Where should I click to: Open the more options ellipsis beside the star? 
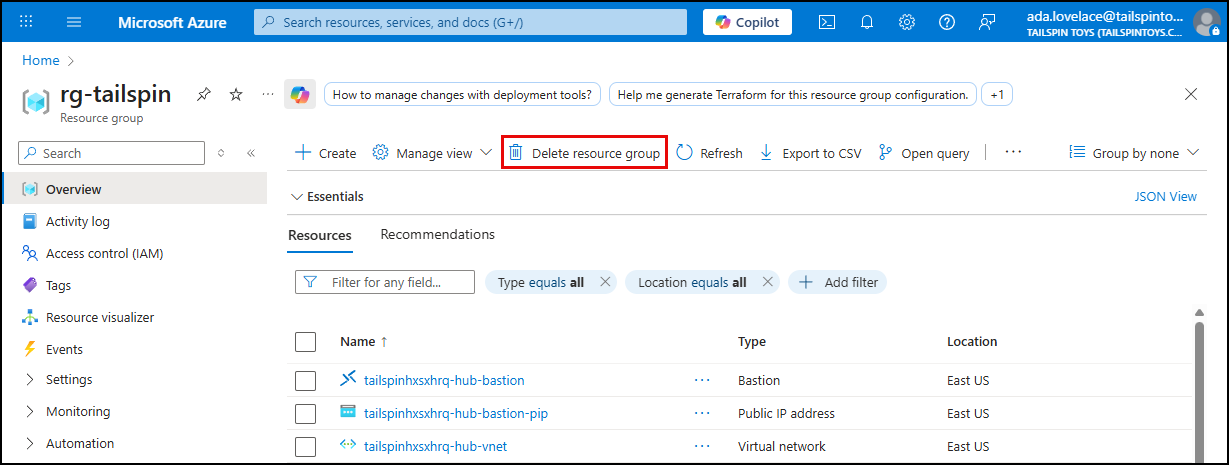point(267,94)
